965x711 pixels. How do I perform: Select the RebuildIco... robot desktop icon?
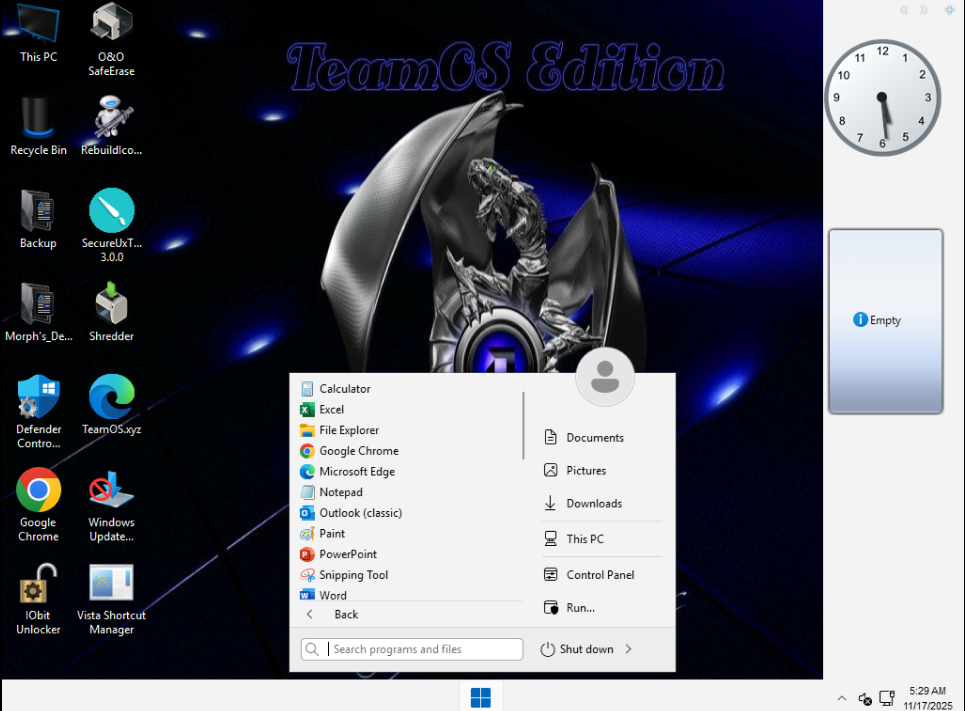coord(111,126)
